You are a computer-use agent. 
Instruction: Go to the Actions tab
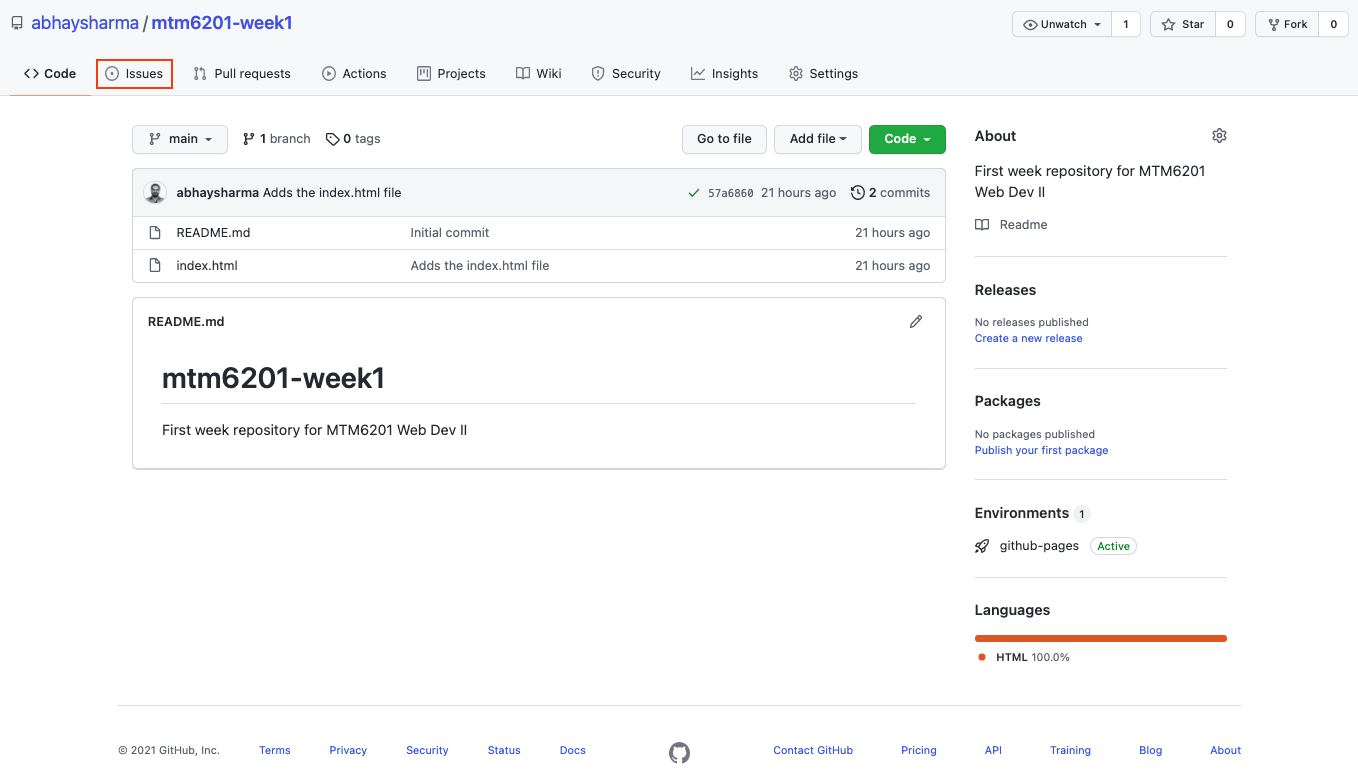click(x=354, y=74)
